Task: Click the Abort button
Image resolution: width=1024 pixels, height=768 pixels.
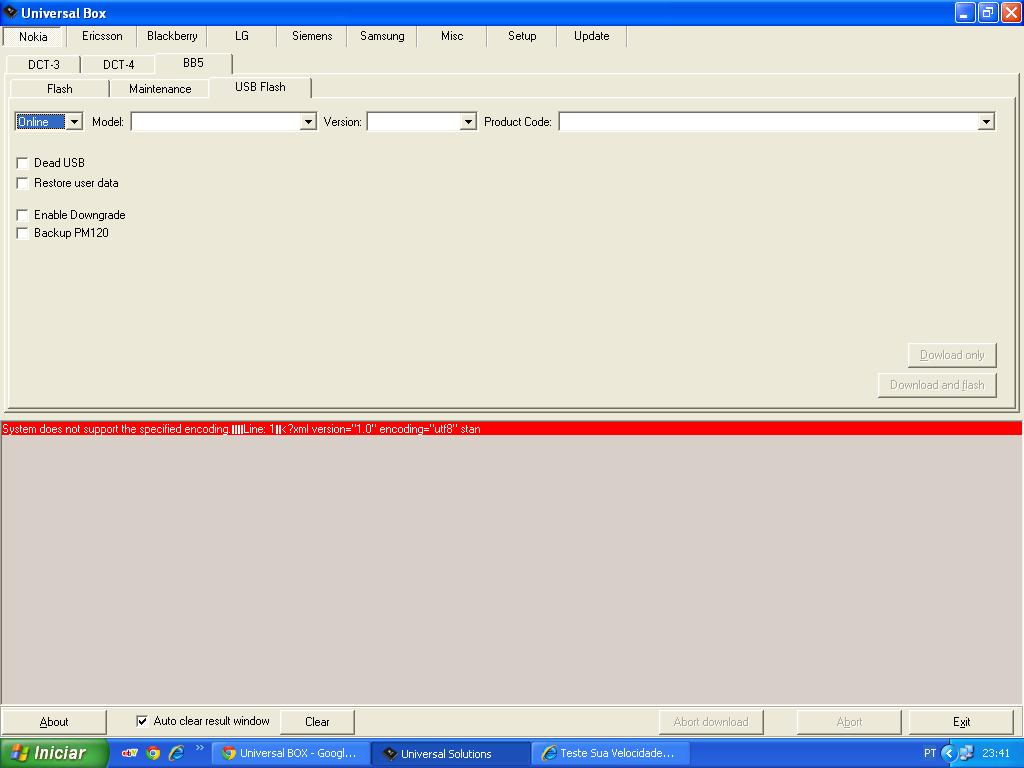Action: (849, 722)
